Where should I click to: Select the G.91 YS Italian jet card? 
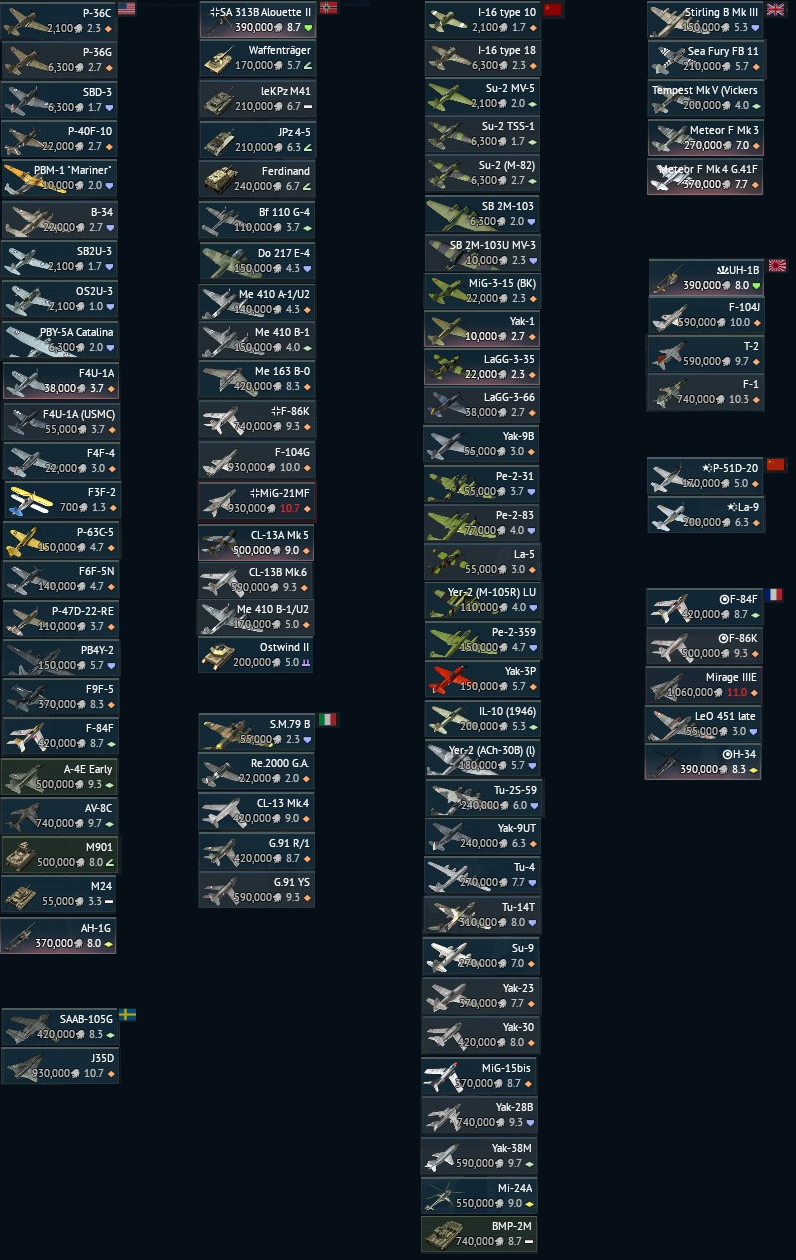click(x=257, y=890)
